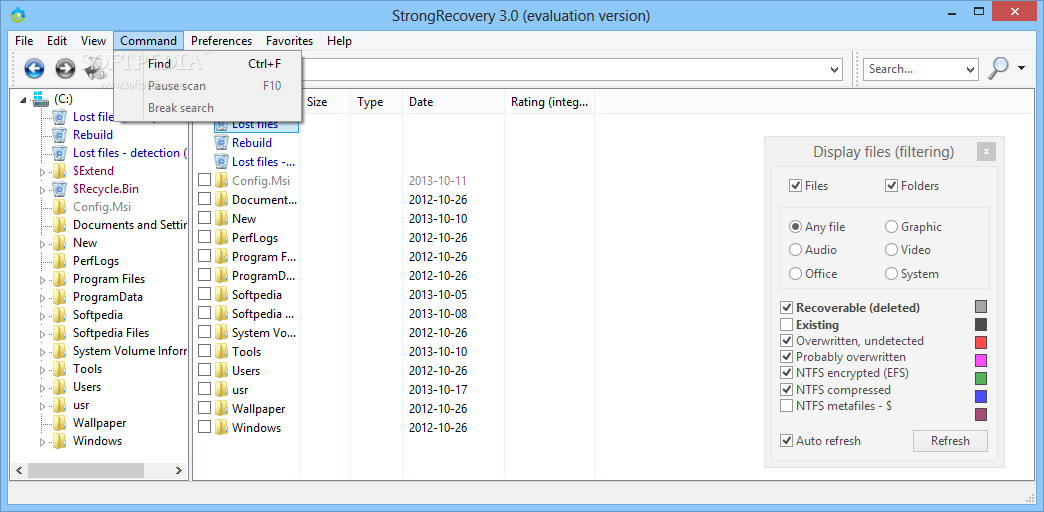Toggle Overwritten, undetected checkbox
This screenshot has height=512, width=1044.
(787, 341)
